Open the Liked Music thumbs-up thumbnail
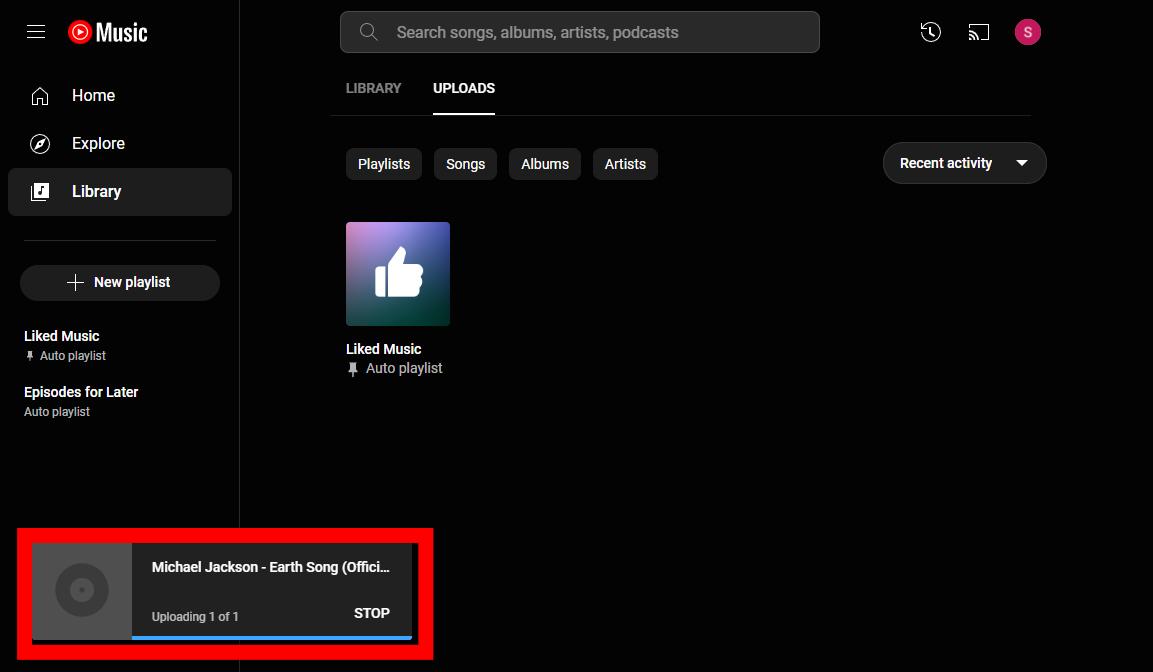This screenshot has width=1153, height=672. click(398, 274)
